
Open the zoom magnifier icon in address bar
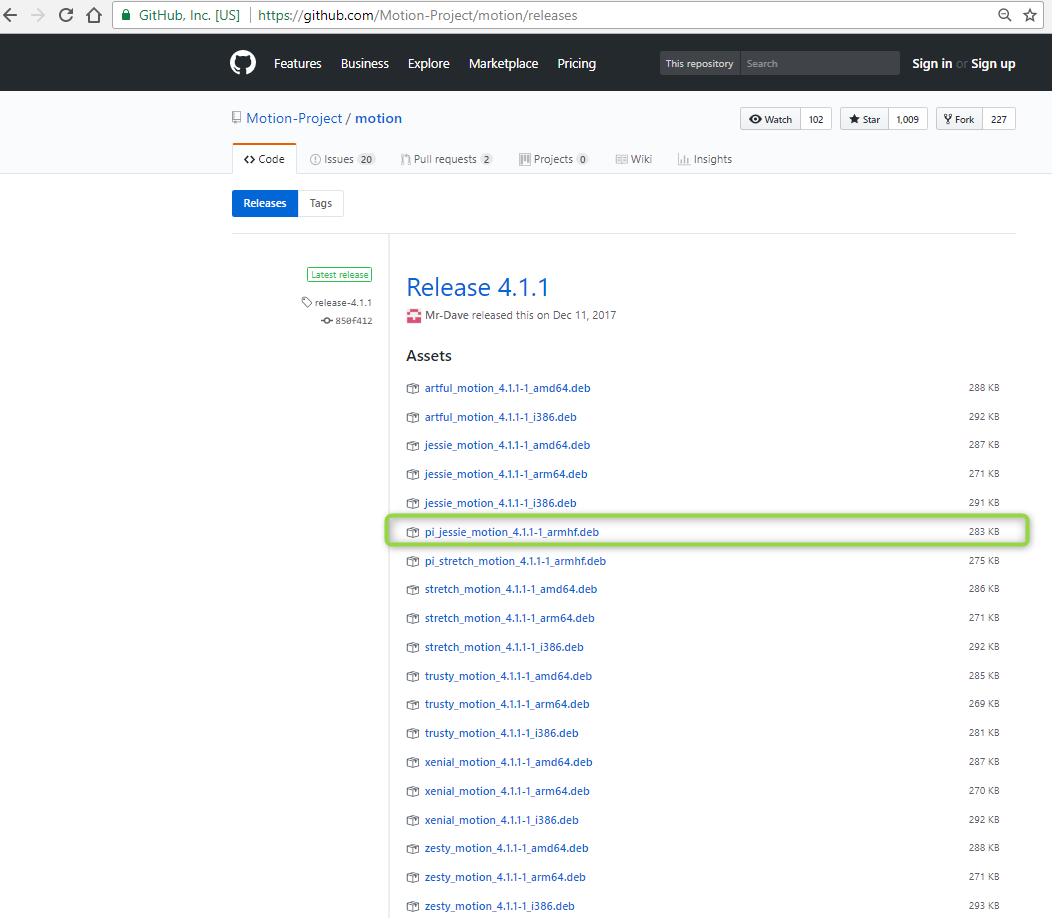pyautogui.click(x=1004, y=15)
